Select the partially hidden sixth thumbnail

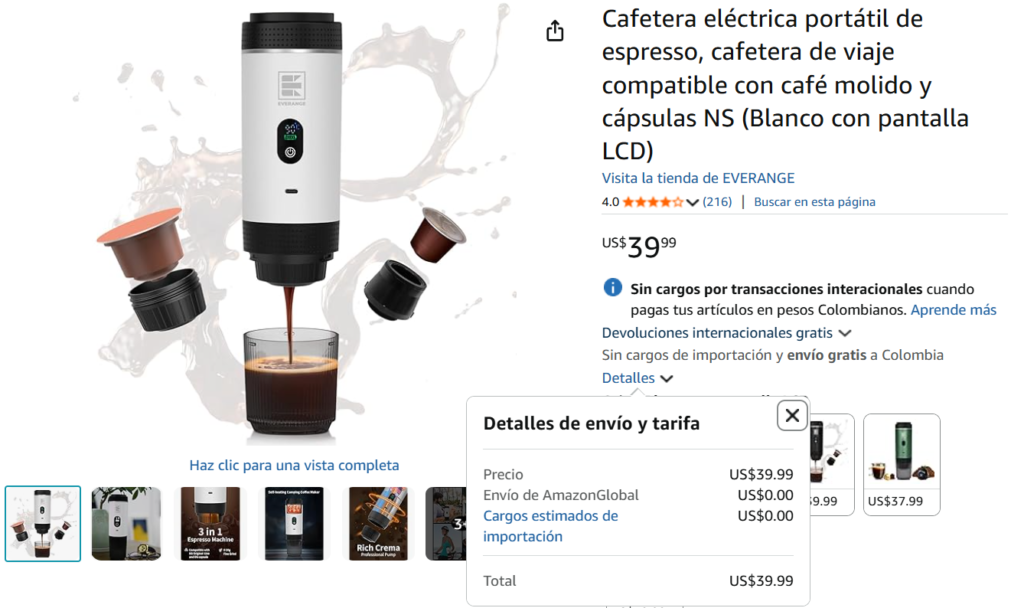tap(445, 524)
